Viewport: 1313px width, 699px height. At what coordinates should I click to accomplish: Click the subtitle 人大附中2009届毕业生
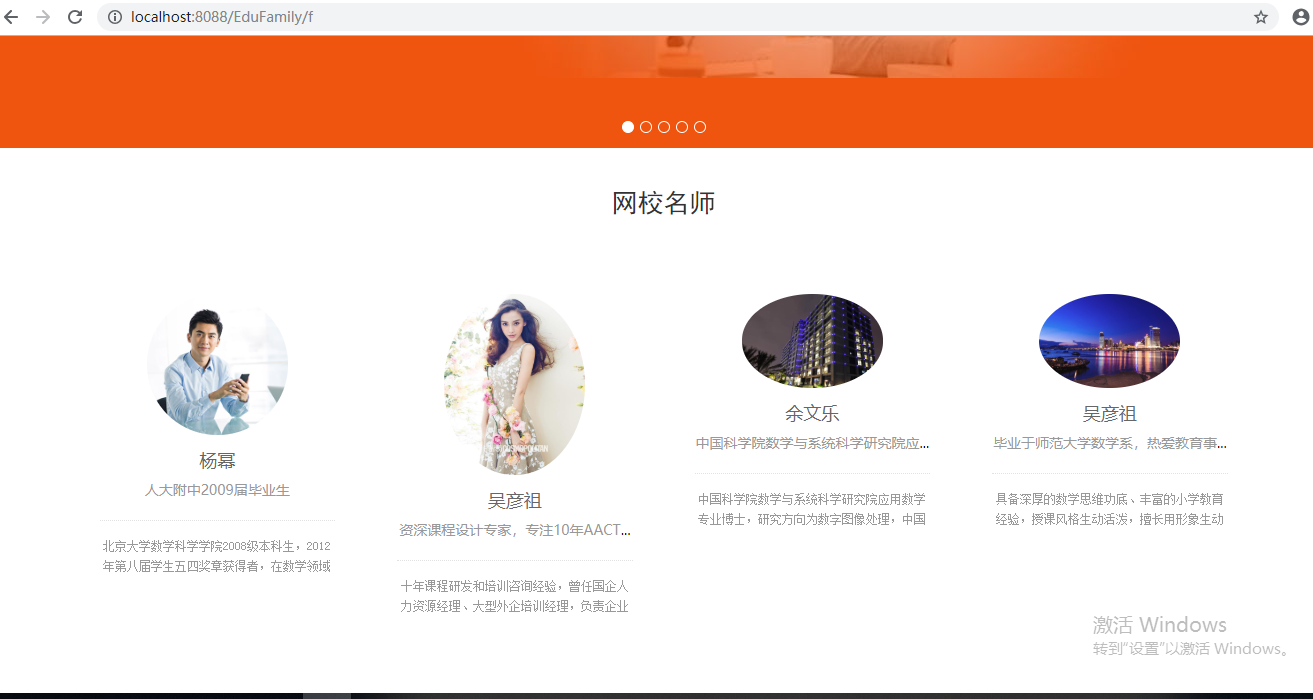(218, 490)
